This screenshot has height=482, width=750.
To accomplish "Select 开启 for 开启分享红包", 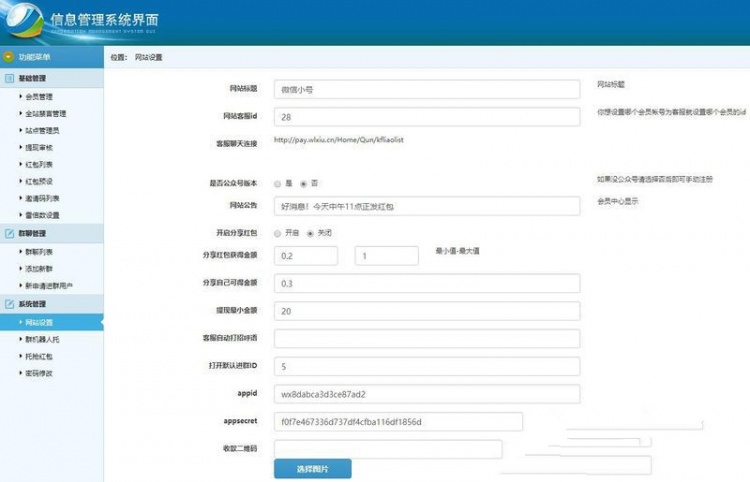I will (x=277, y=233).
